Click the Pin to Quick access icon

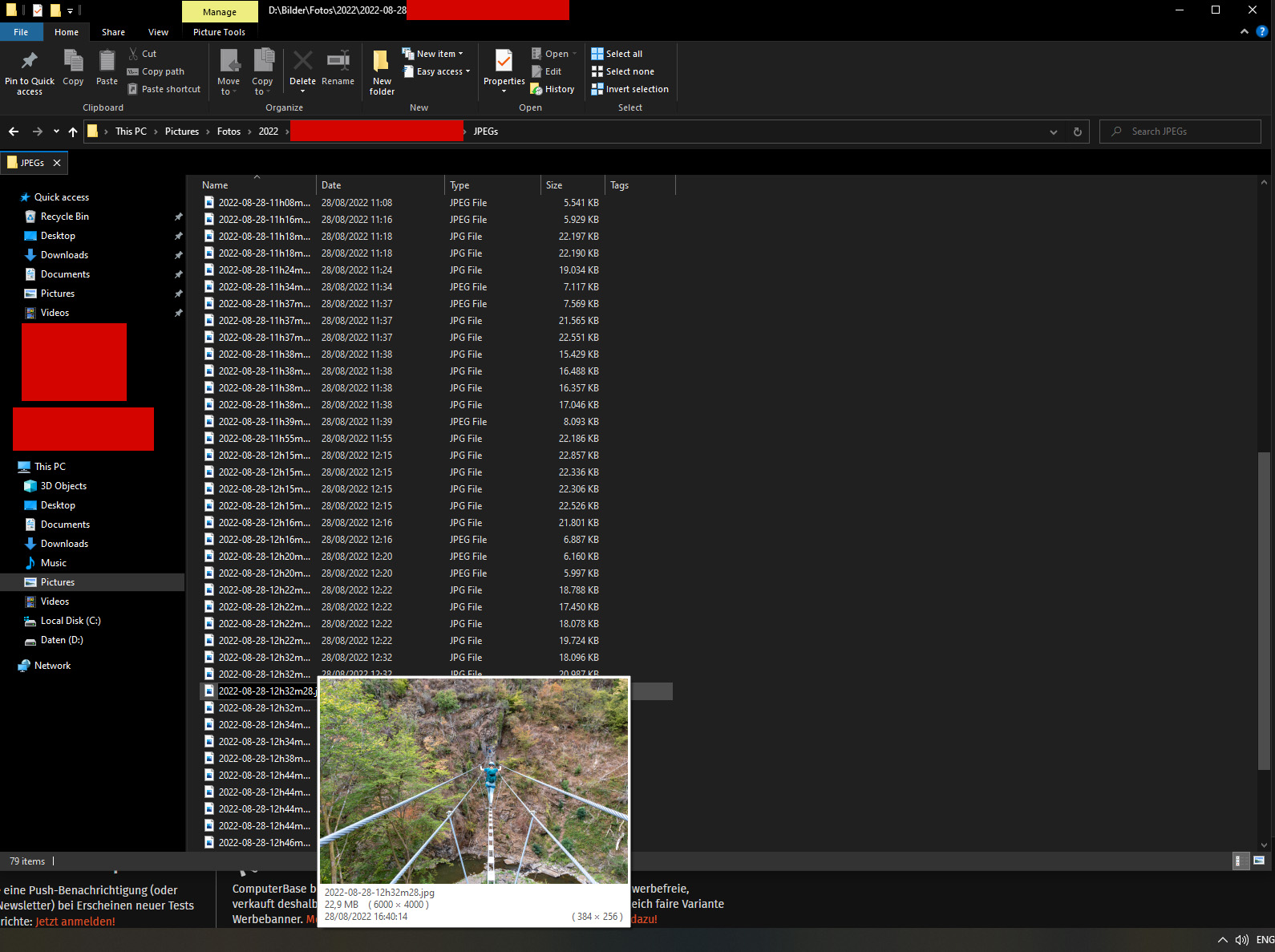tap(30, 61)
